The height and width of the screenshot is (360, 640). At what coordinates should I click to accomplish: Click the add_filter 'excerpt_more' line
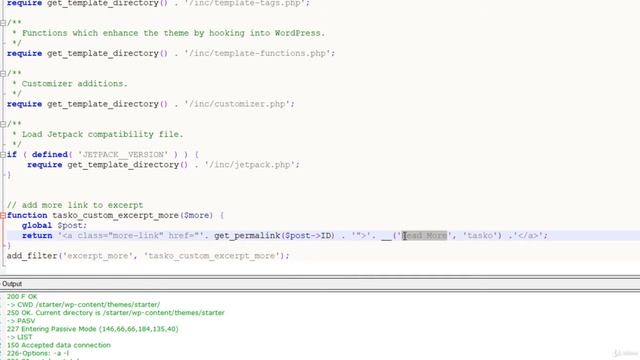tap(148, 256)
